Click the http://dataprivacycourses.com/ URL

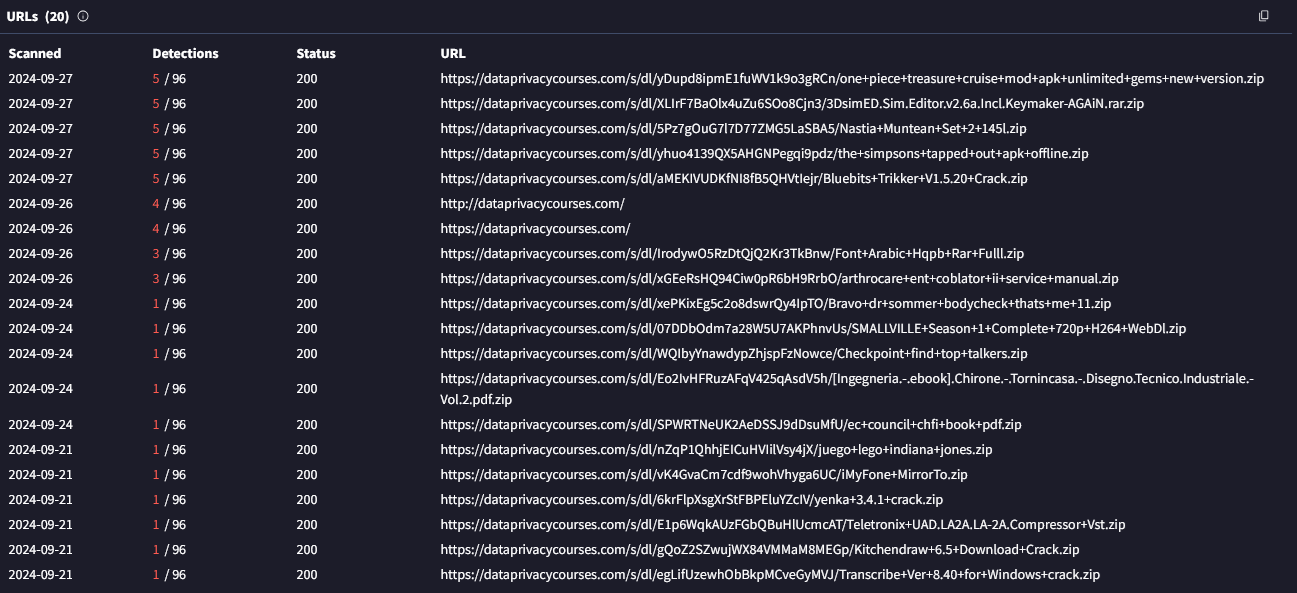532,204
